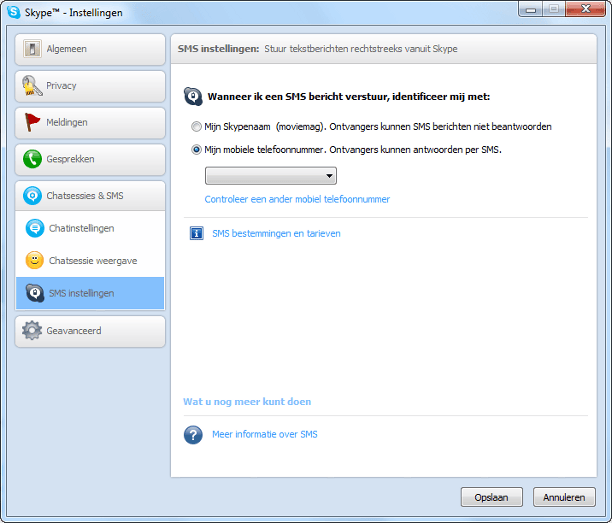Click the smiley Chatsessie weergave icon

pyautogui.click(x=35, y=261)
